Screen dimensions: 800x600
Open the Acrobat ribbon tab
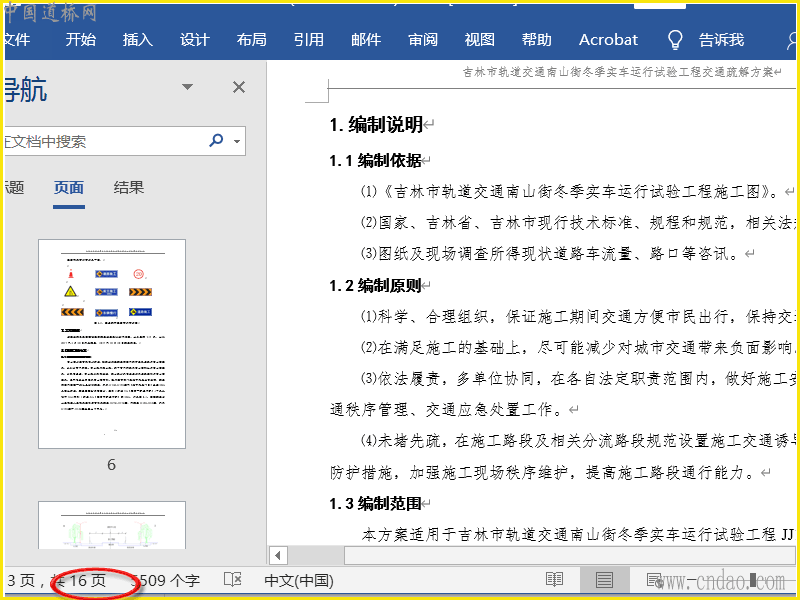(x=608, y=39)
